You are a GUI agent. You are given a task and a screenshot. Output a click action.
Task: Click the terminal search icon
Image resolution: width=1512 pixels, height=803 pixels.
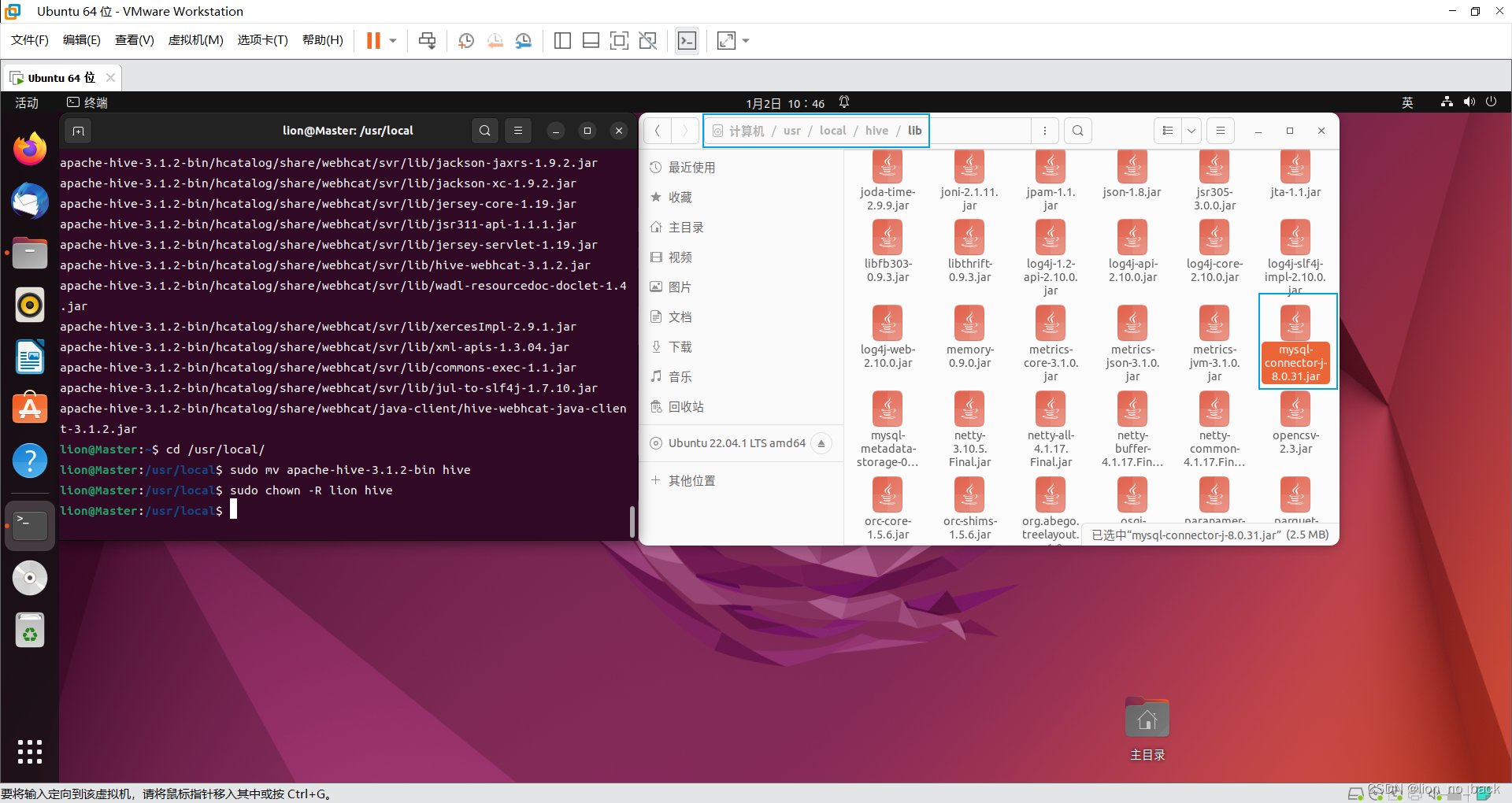[485, 131]
